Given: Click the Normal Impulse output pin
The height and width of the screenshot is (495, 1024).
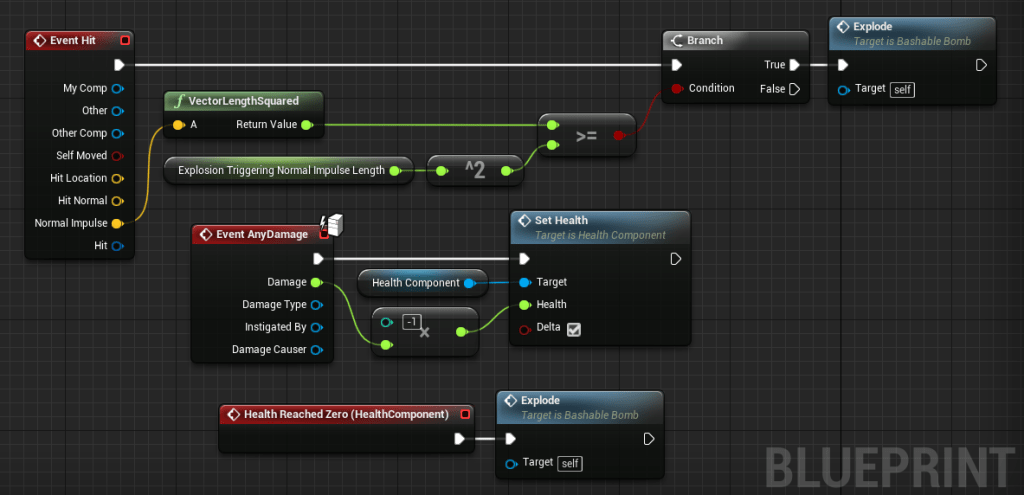Looking at the screenshot, I should coord(117,223).
